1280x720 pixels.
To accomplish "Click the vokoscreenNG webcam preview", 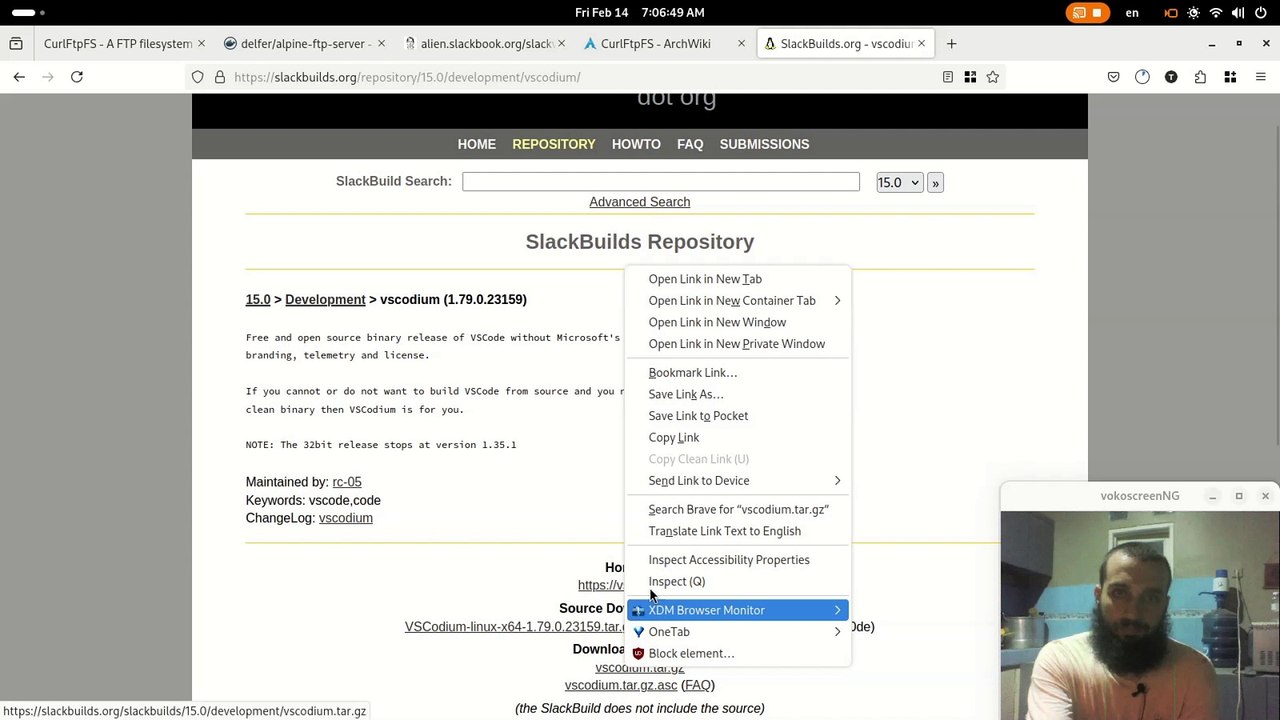I will [x=1140, y=615].
